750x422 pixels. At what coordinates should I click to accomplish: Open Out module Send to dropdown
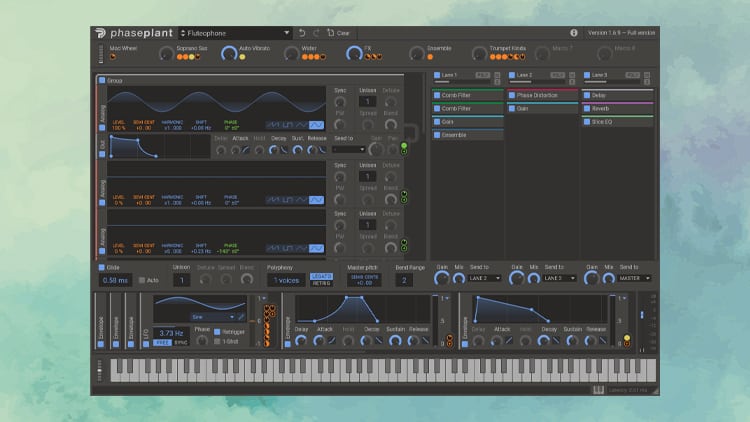pos(349,150)
